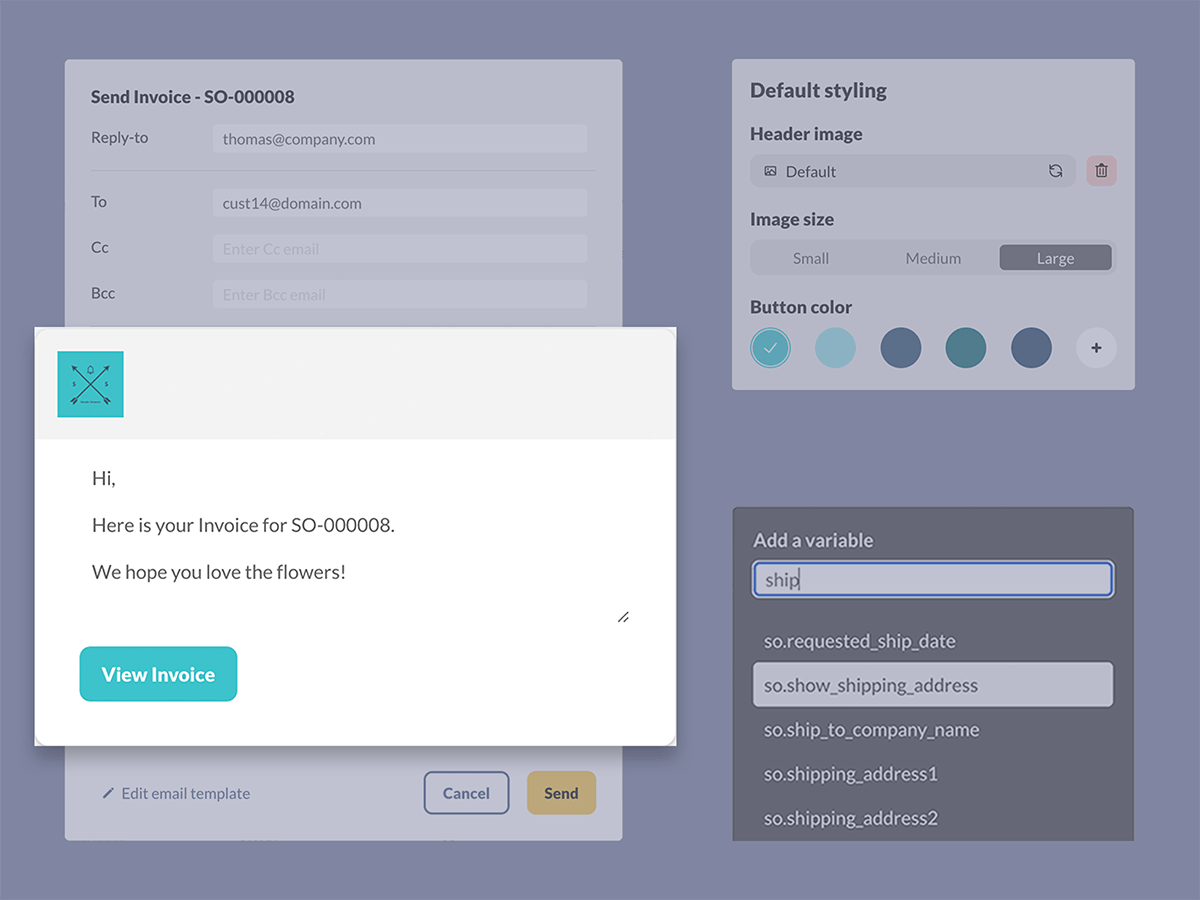Pick so.requested_ship_date variable
The image size is (1200, 900).
[860, 641]
